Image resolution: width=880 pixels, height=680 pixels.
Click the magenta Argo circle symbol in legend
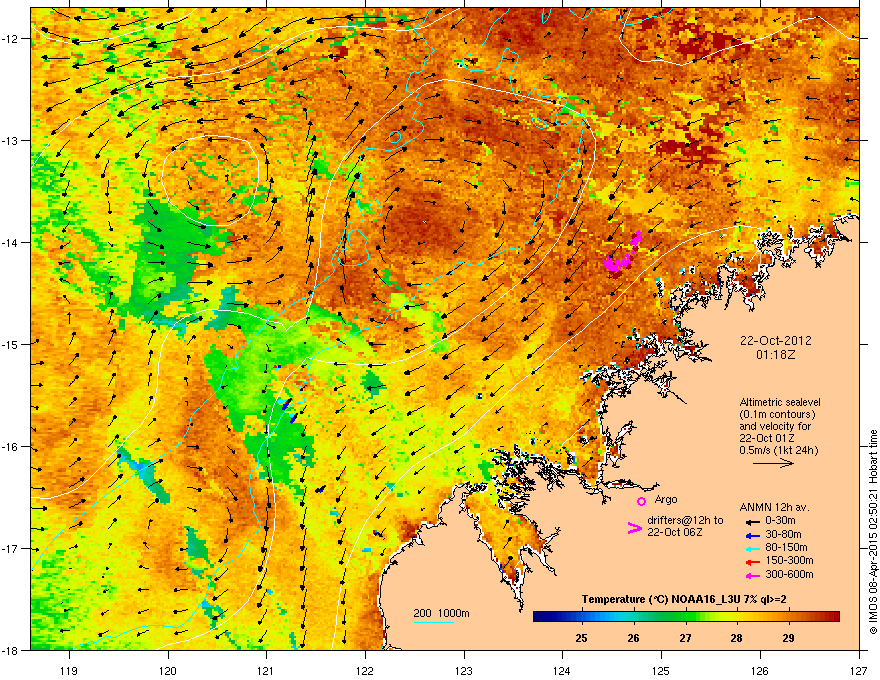click(x=641, y=501)
